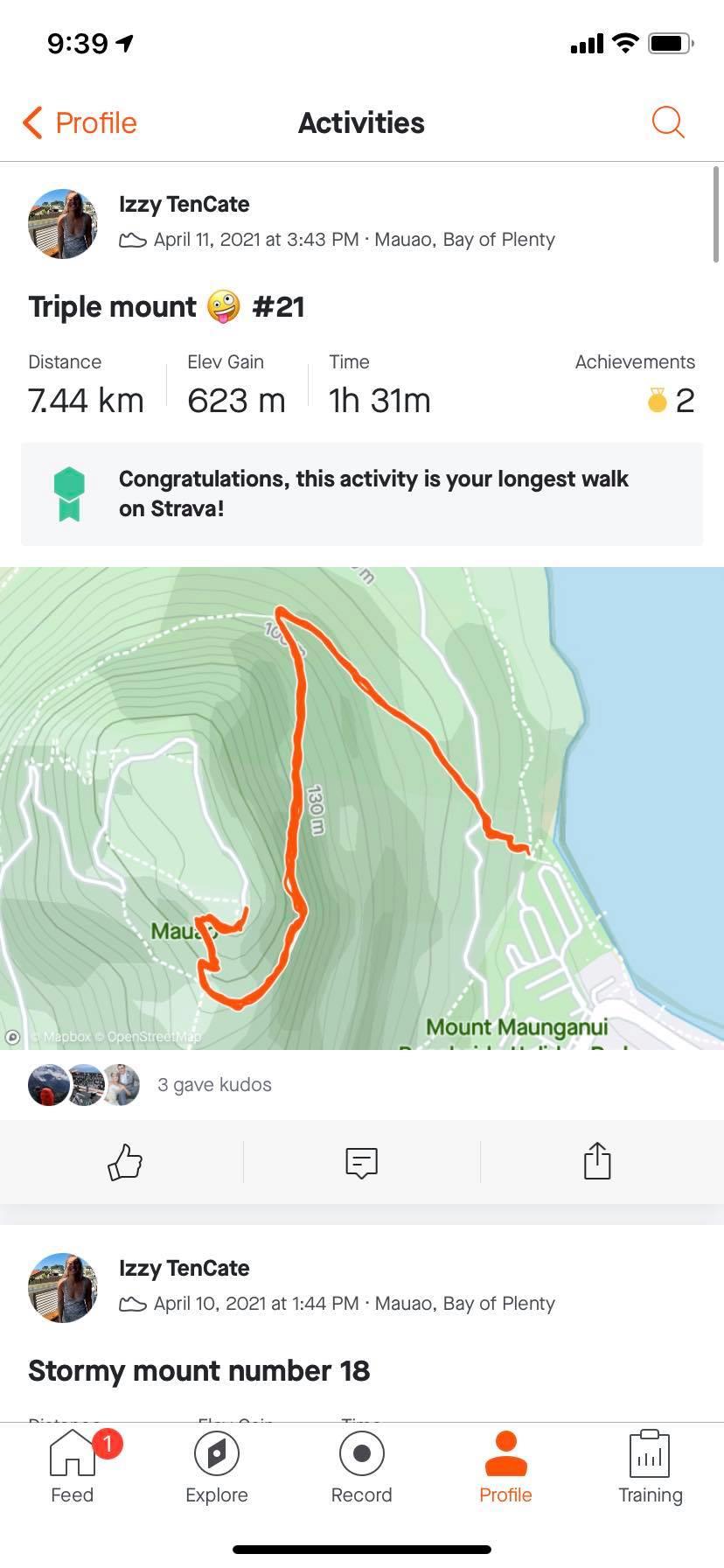
Task: Open the activity route map
Action: point(362,807)
